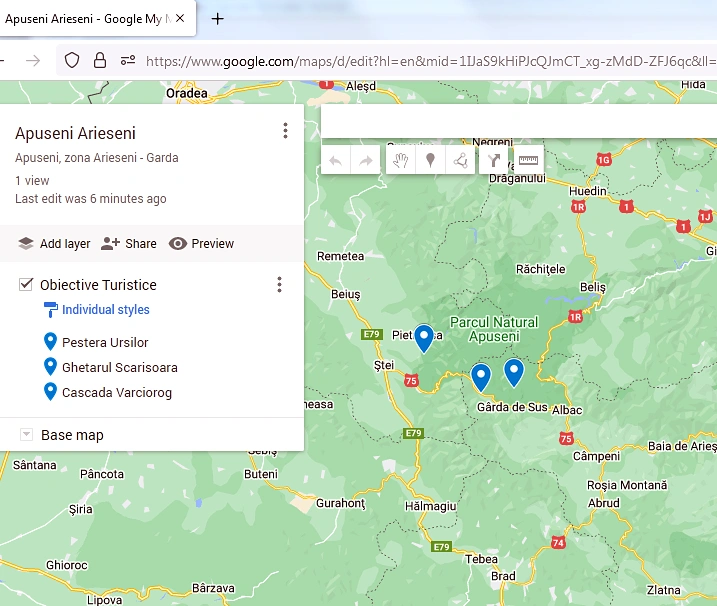
Task: Click the Câmpeni town label on map
Action: [x=596, y=456]
